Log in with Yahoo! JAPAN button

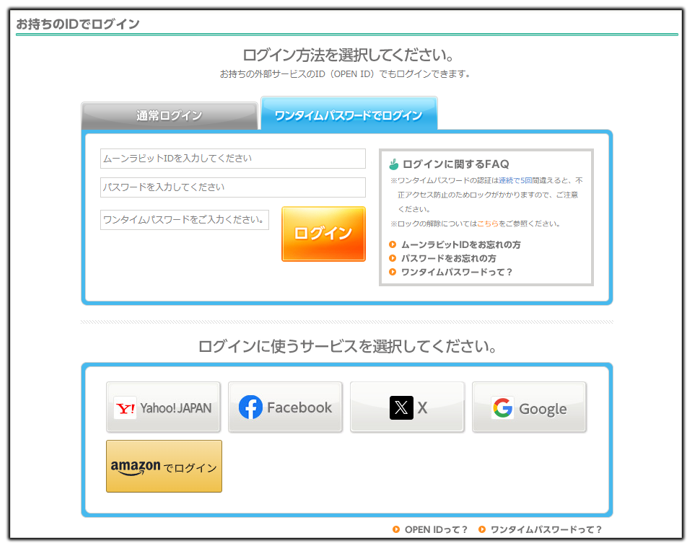tap(163, 407)
